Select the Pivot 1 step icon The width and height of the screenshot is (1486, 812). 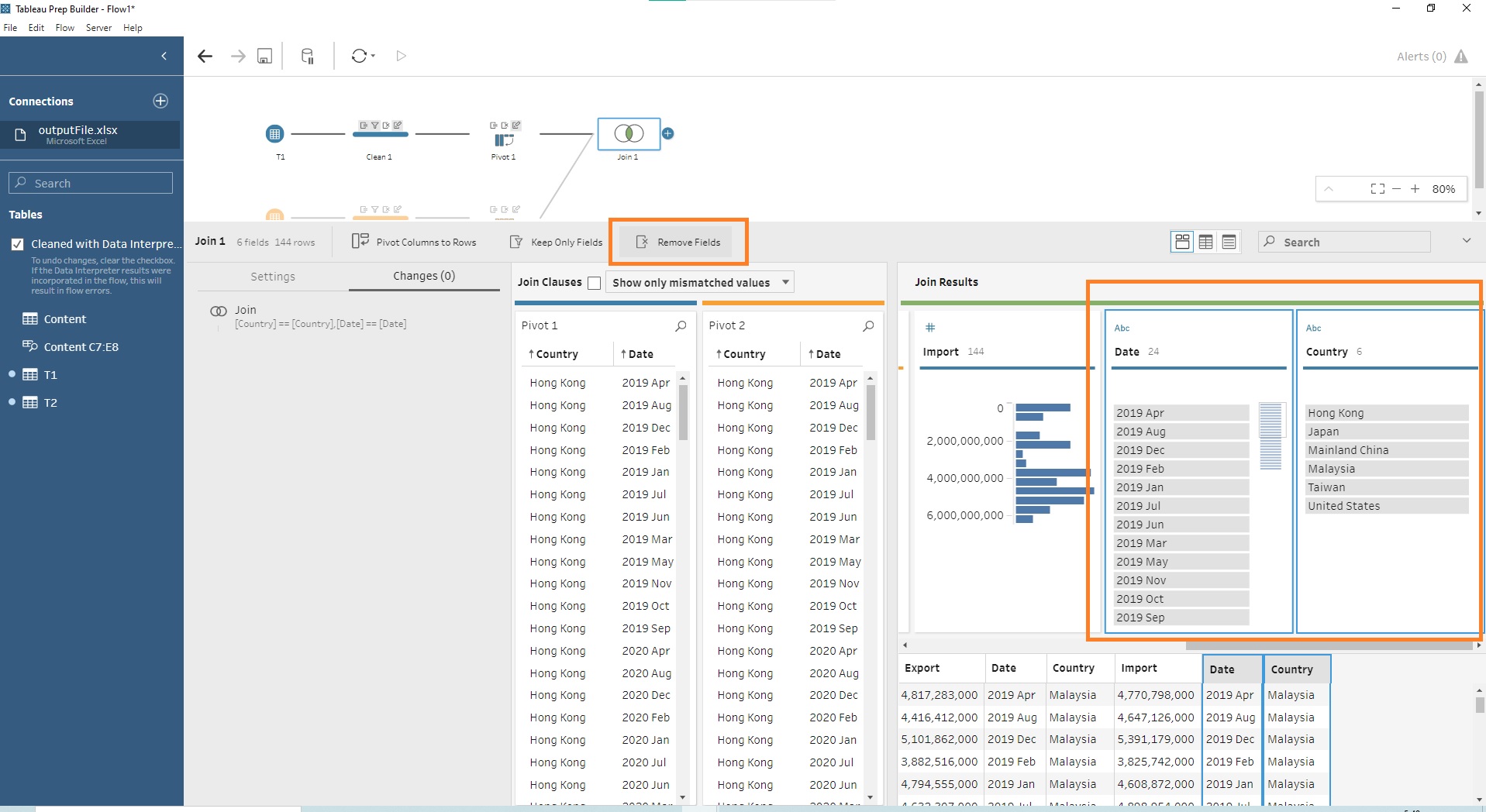click(x=504, y=140)
